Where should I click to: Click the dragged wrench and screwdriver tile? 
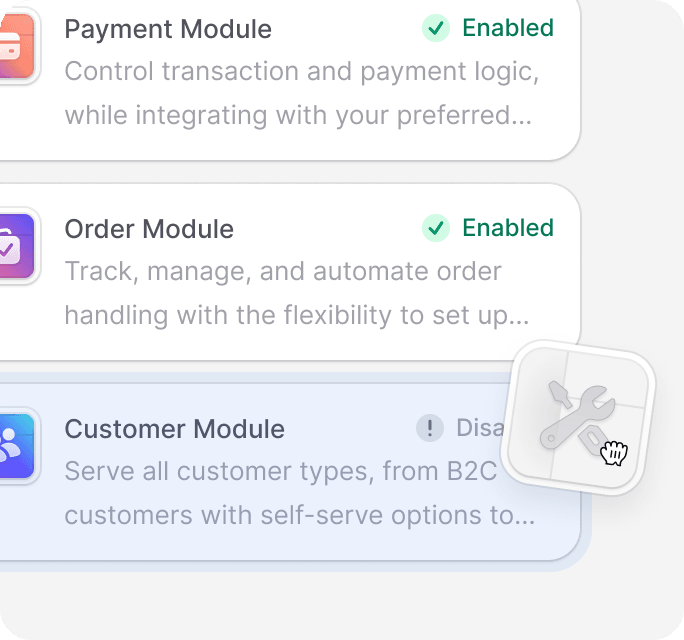578,418
